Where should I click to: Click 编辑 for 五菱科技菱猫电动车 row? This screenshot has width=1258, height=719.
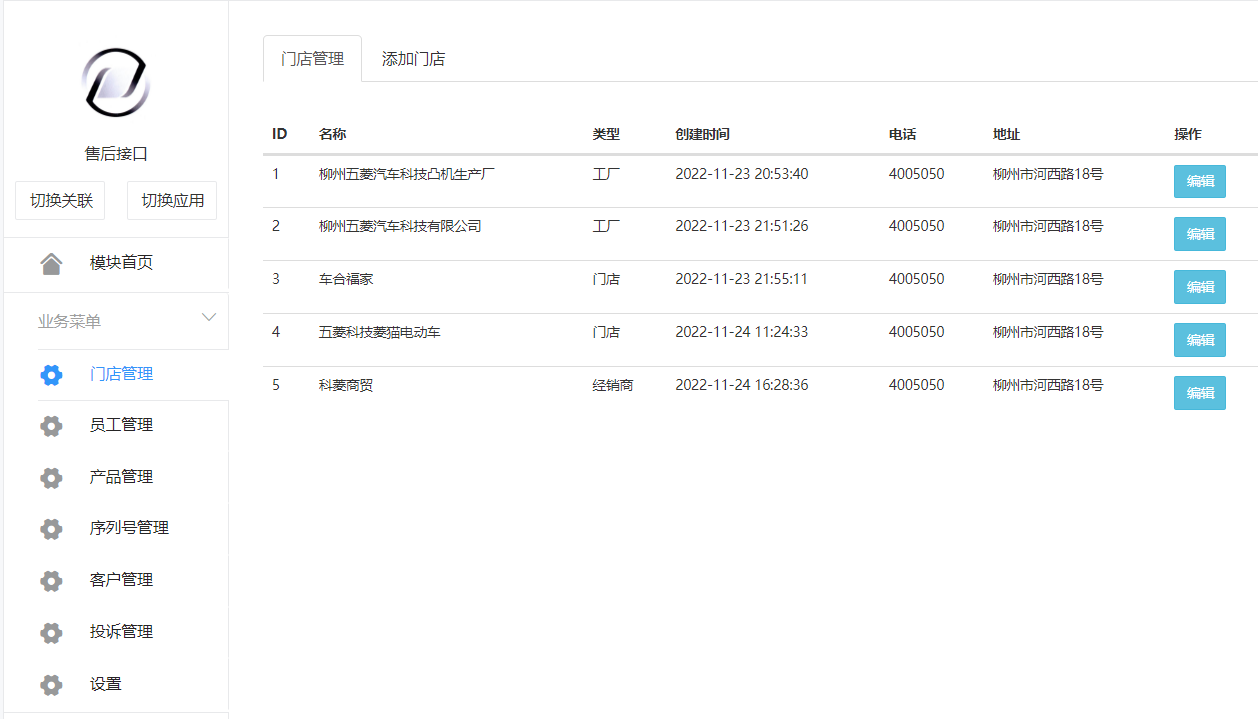(x=1199, y=340)
